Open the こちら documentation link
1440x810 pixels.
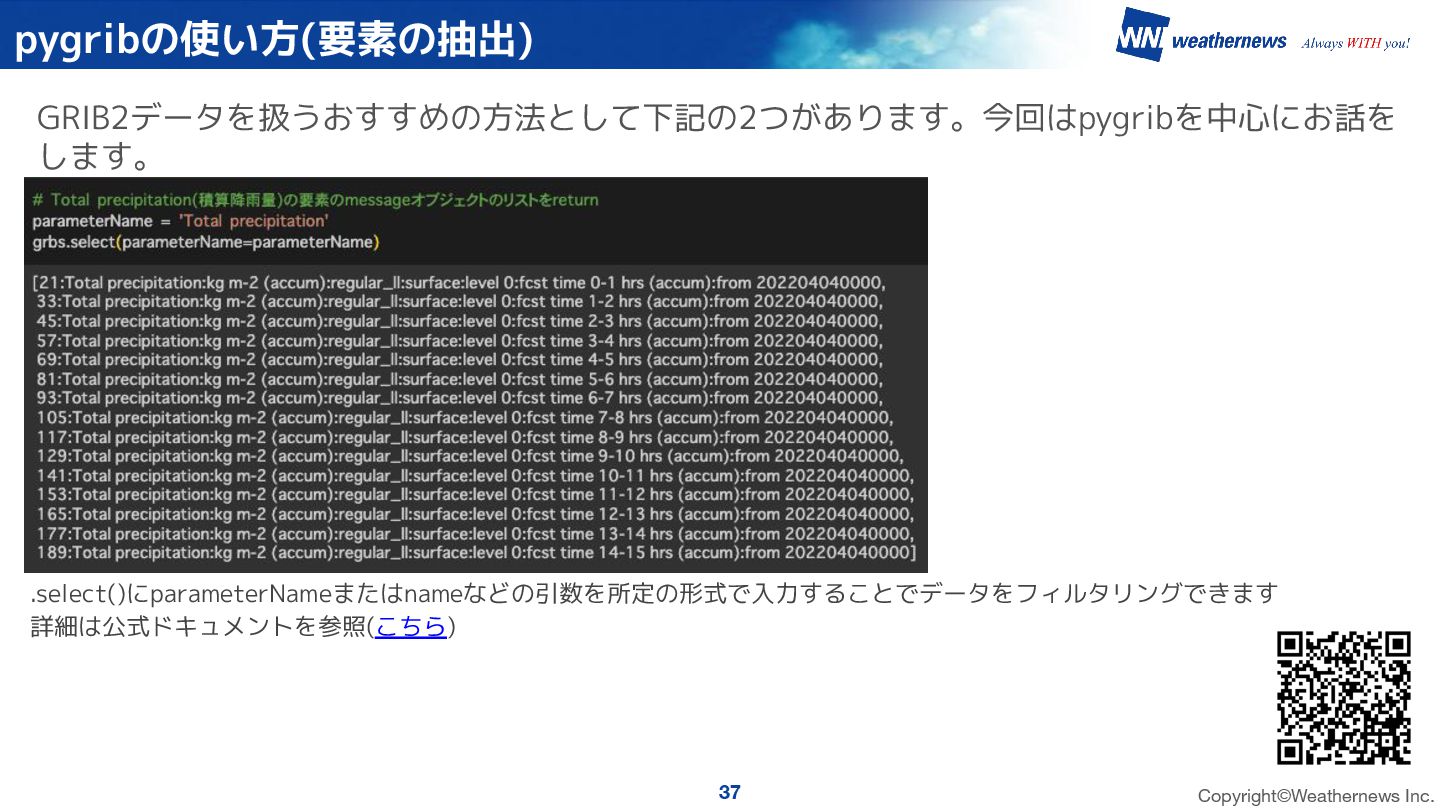[x=411, y=628]
